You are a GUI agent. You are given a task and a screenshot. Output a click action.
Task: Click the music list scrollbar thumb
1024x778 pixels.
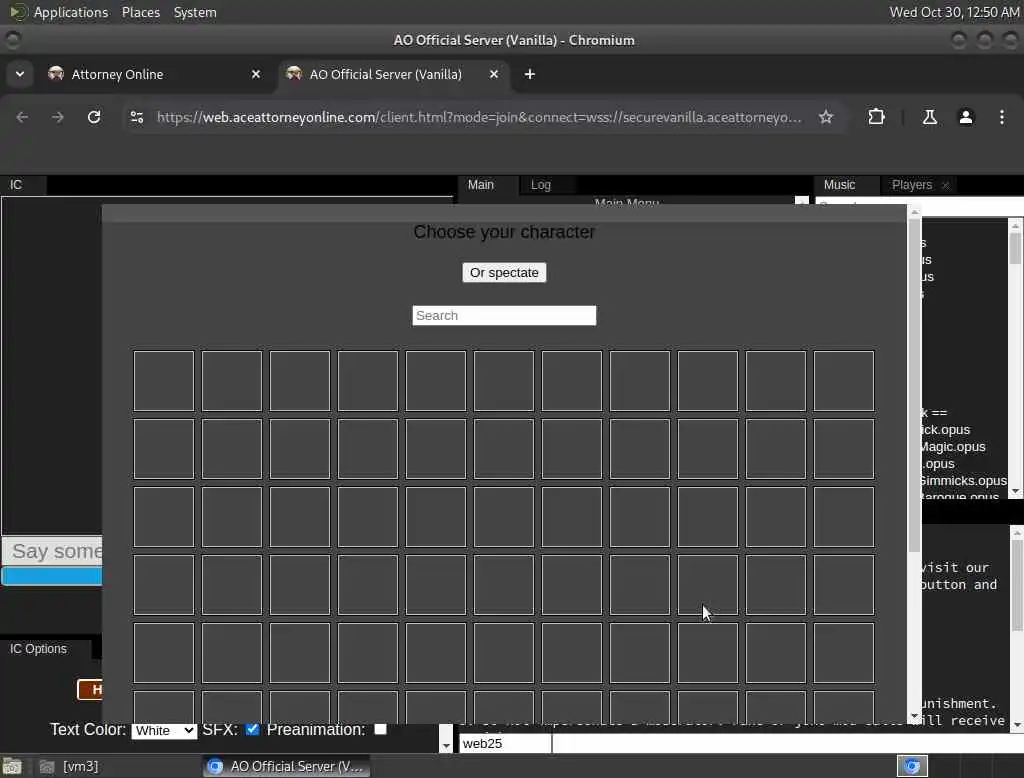(x=1015, y=248)
